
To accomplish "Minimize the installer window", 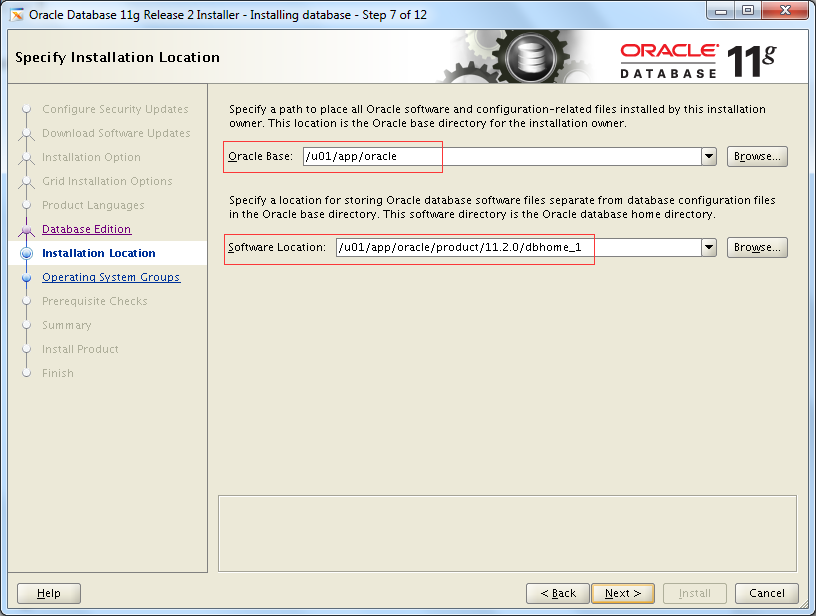I will [721, 11].
